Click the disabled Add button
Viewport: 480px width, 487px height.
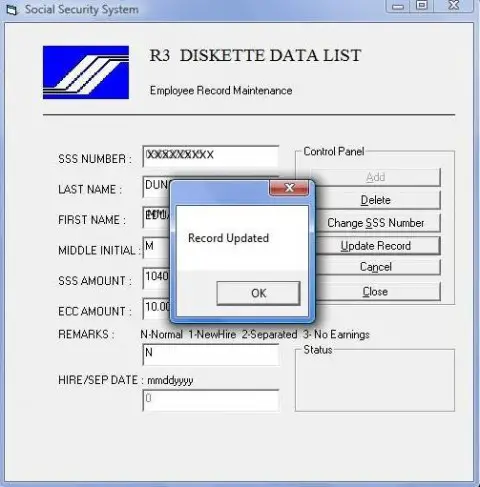click(x=376, y=177)
